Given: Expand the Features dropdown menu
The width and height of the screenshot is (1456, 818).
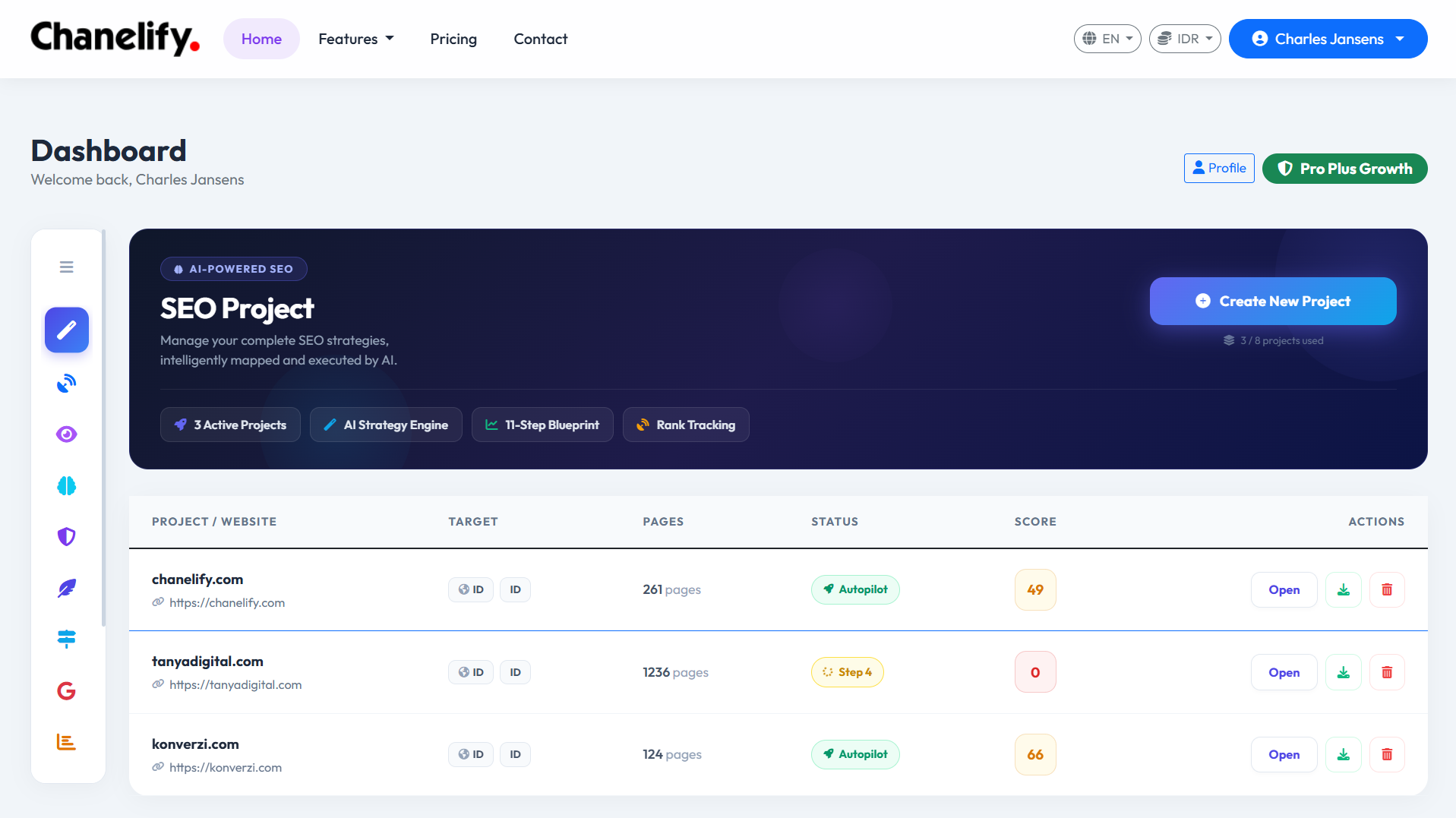Looking at the screenshot, I should [356, 39].
